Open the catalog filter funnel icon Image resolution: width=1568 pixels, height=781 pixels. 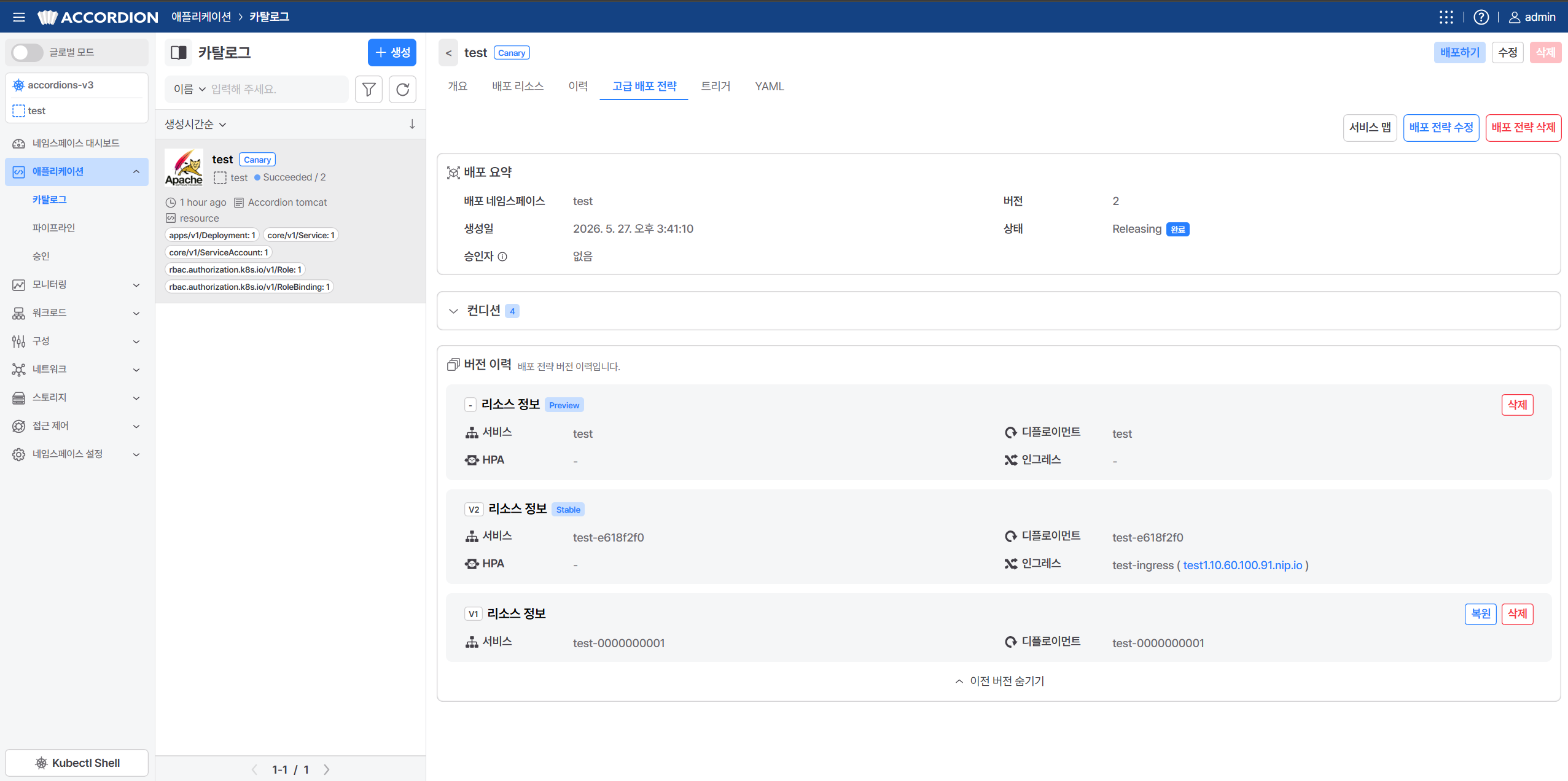tap(369, 90)
